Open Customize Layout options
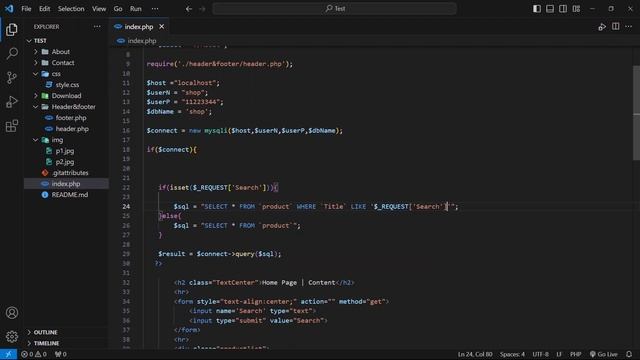 (576, 9)
